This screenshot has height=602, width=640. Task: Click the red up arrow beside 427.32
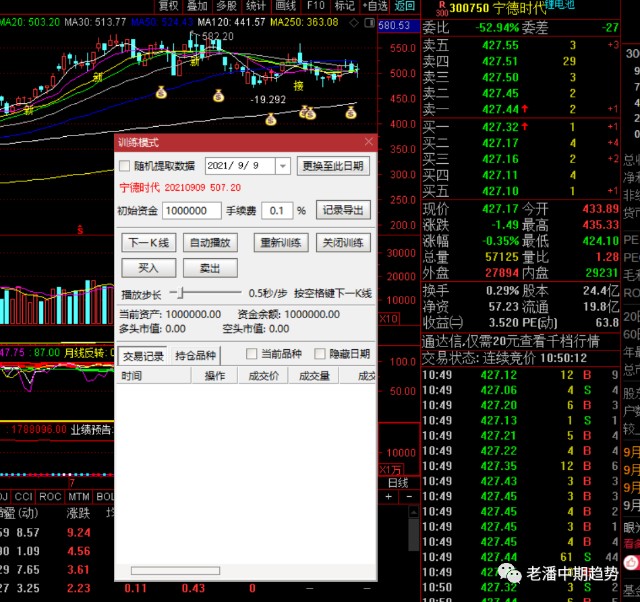point(524,127)
